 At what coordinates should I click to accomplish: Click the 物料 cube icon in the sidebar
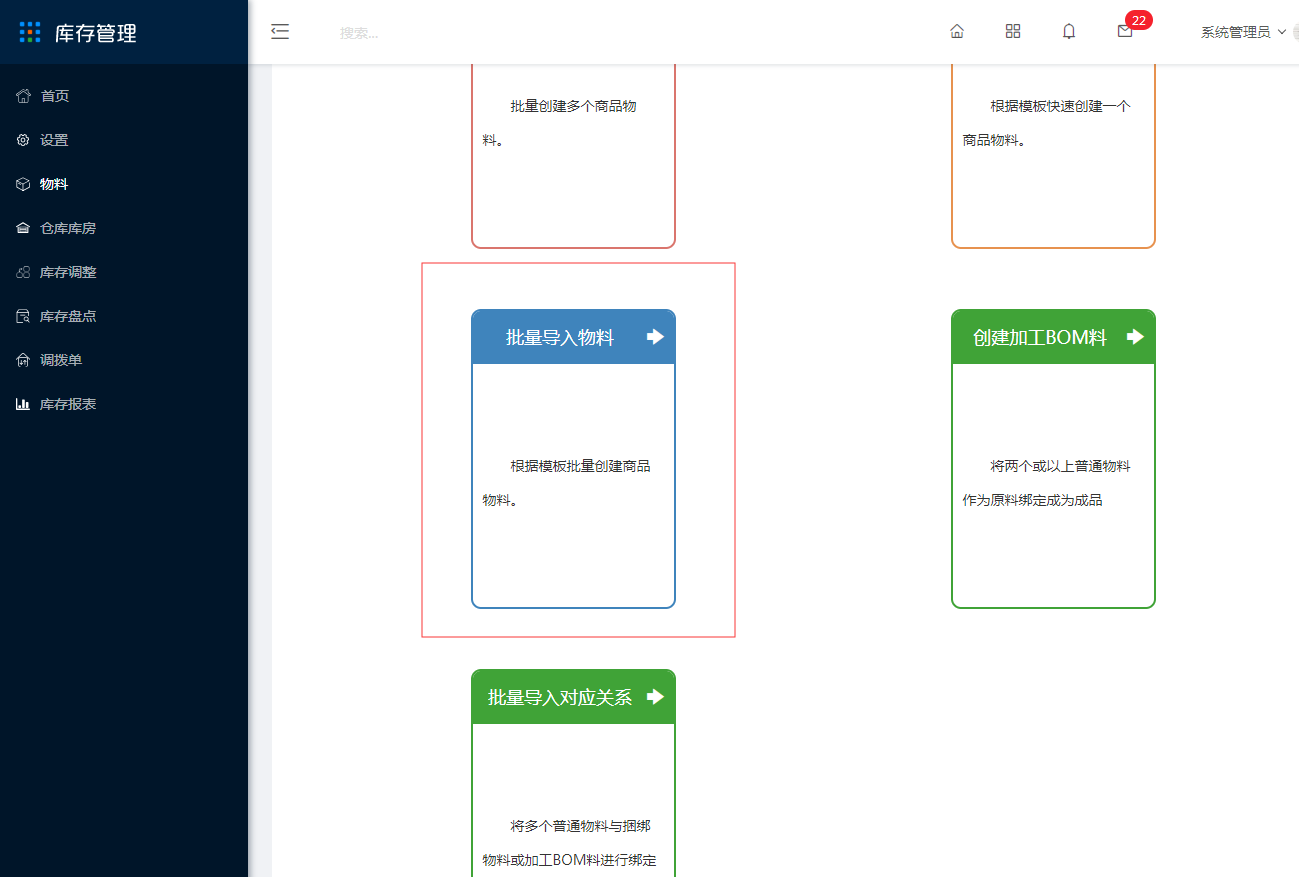(23, 184)
